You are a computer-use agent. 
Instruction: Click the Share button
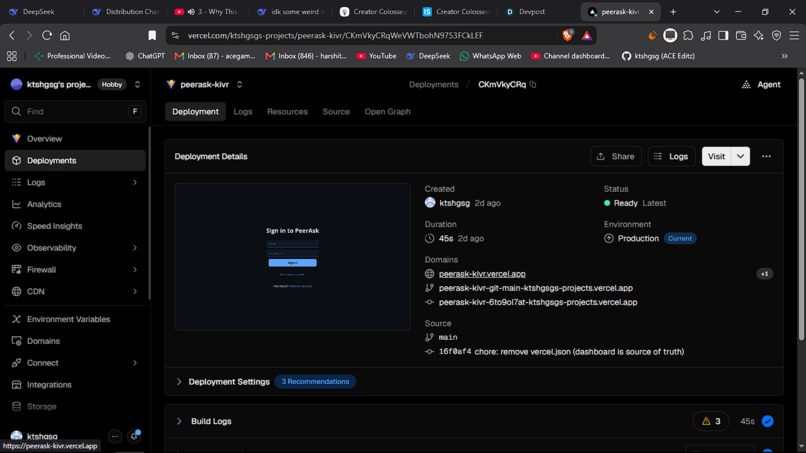(616, 156)
